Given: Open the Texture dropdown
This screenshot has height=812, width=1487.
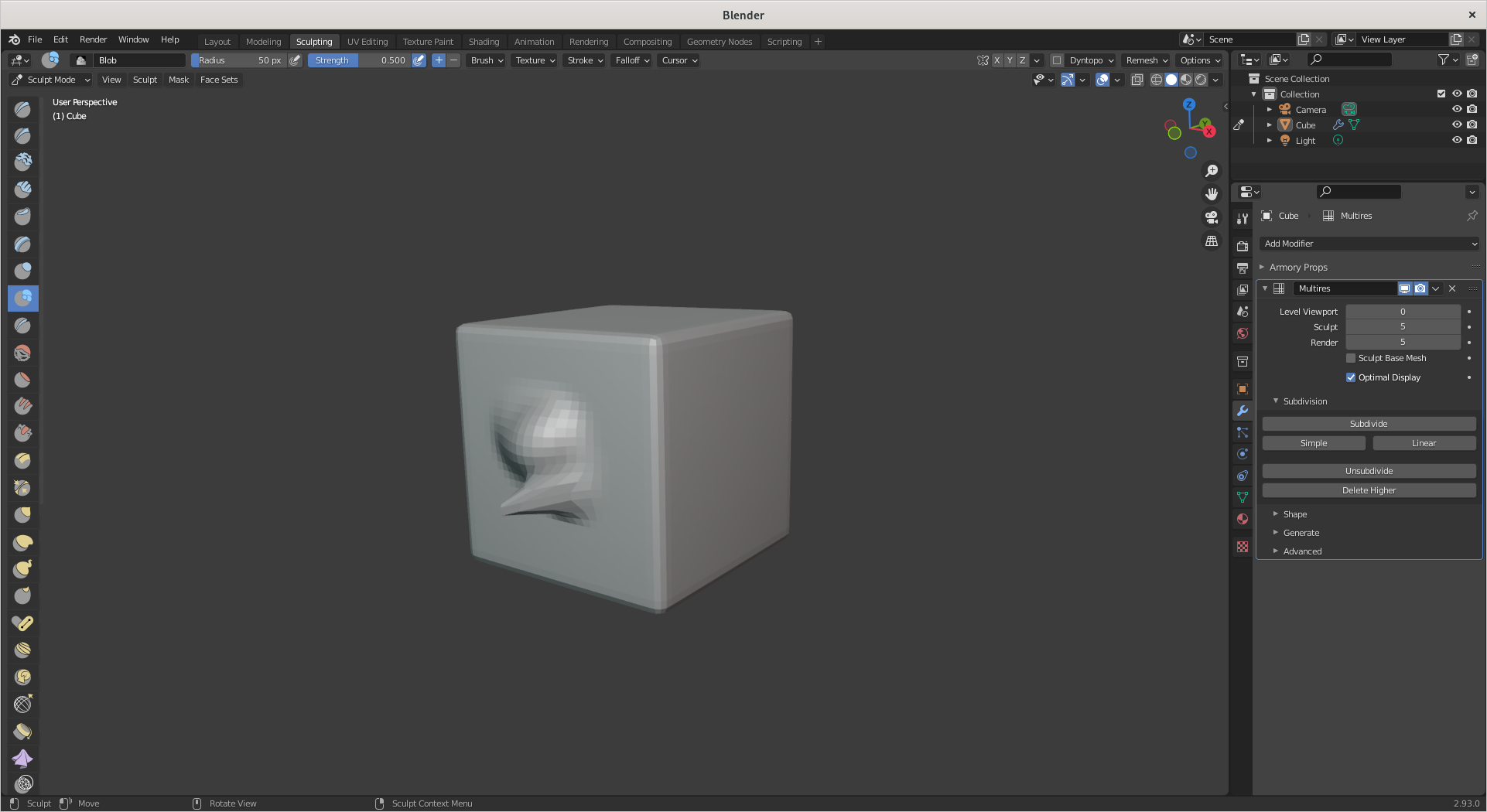Looking at the screenshot, I should [535, 60].
